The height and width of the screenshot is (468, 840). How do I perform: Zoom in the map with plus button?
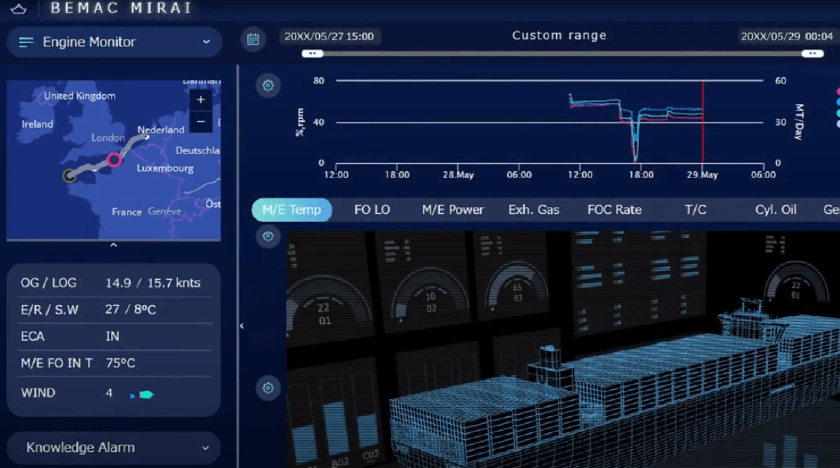(200, 100)
